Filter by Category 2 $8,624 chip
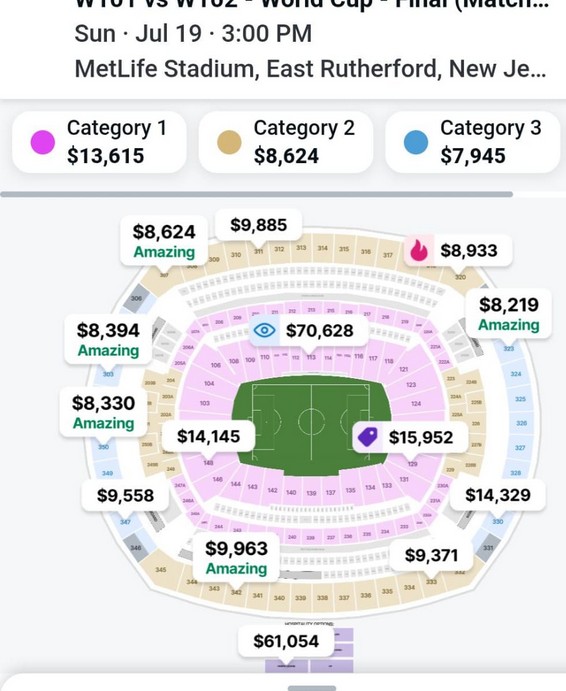 [286, 142]
